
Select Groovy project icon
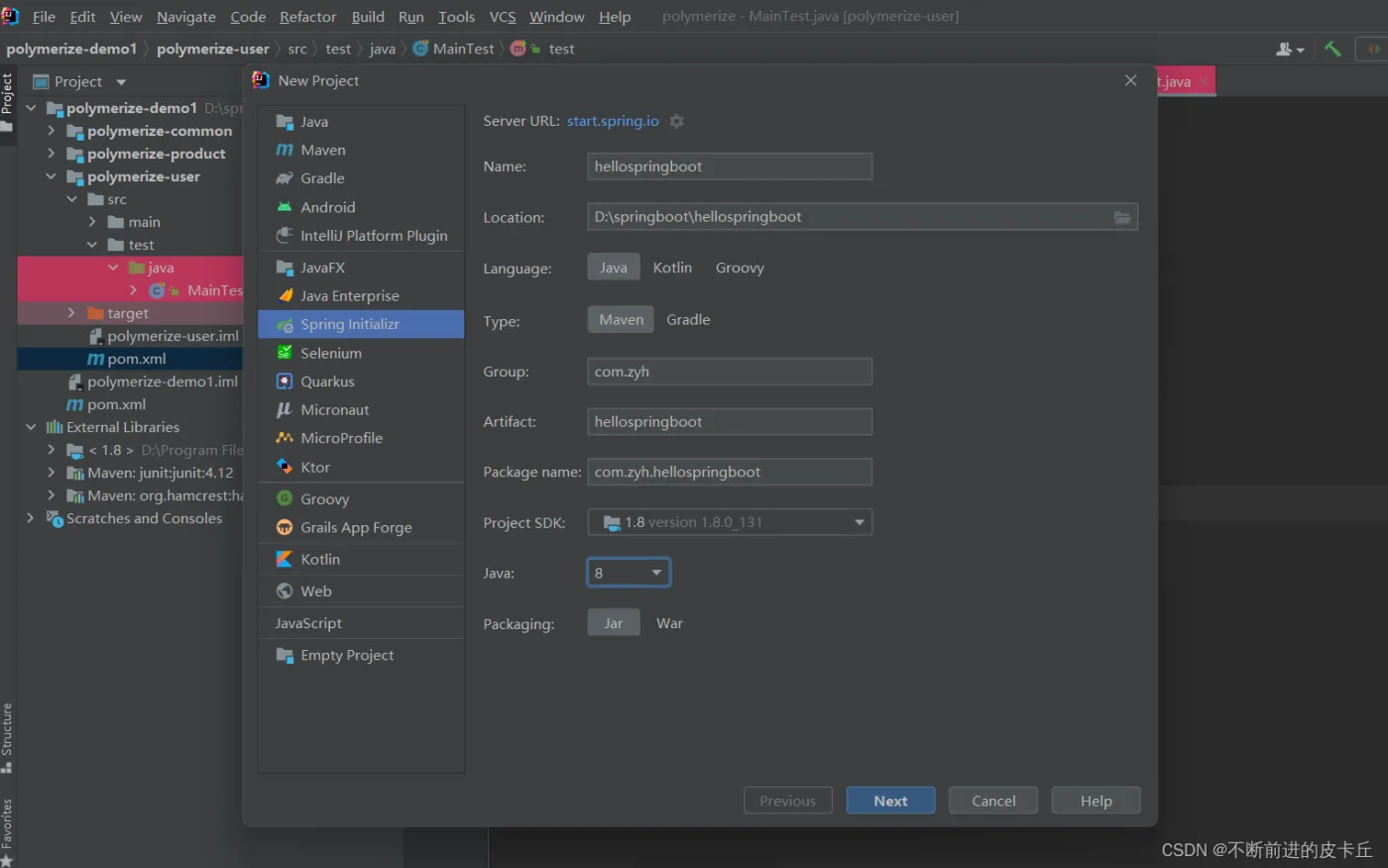click(285, 499)
